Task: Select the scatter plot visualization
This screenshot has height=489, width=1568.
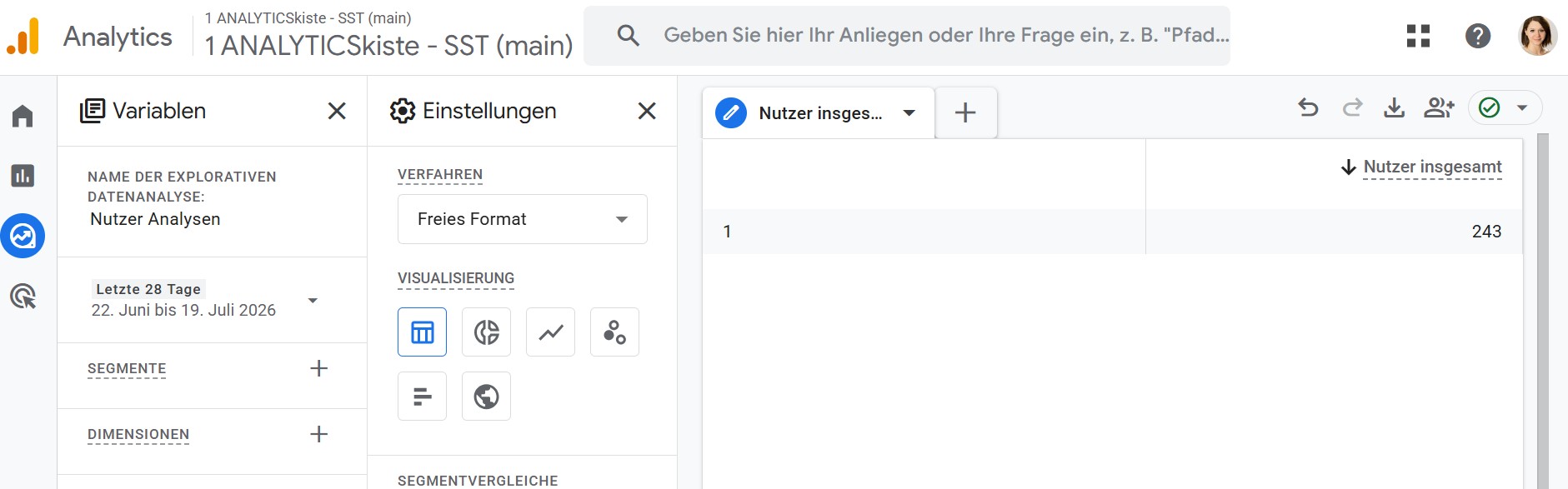Action: coord(615,332)
